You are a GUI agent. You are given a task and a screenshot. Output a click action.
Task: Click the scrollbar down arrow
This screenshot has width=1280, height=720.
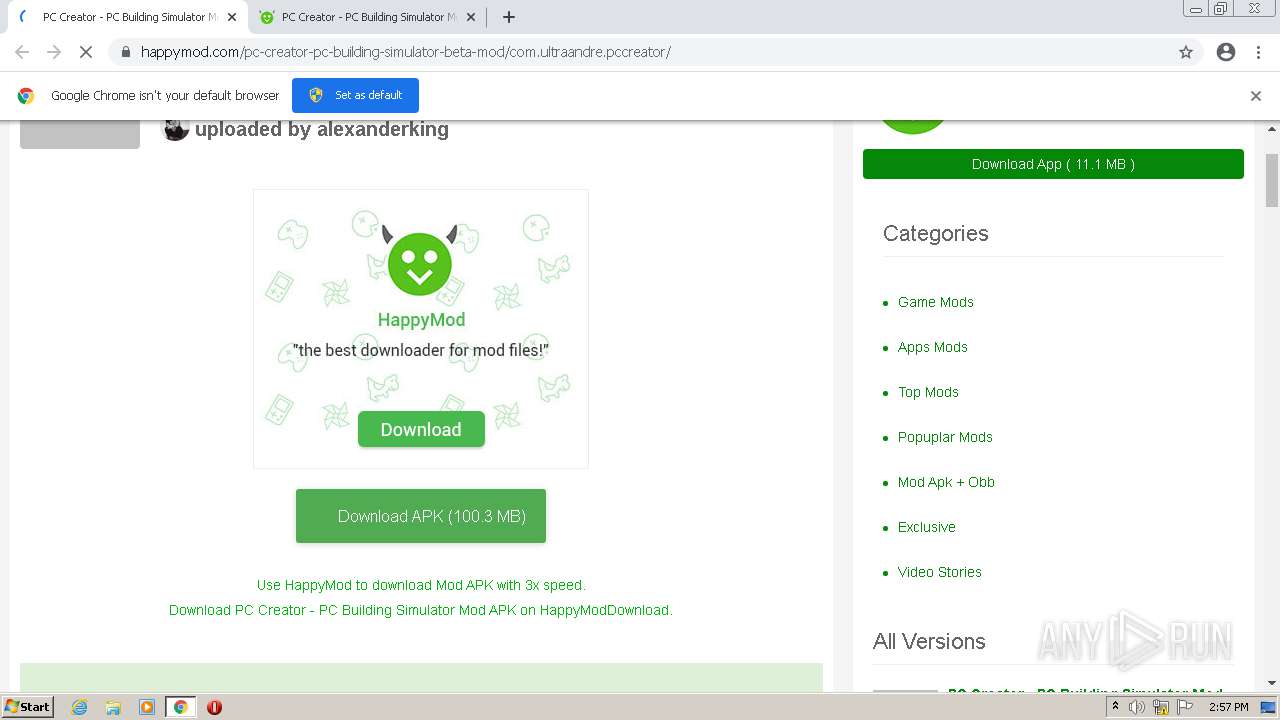[x=1272, y=683]
